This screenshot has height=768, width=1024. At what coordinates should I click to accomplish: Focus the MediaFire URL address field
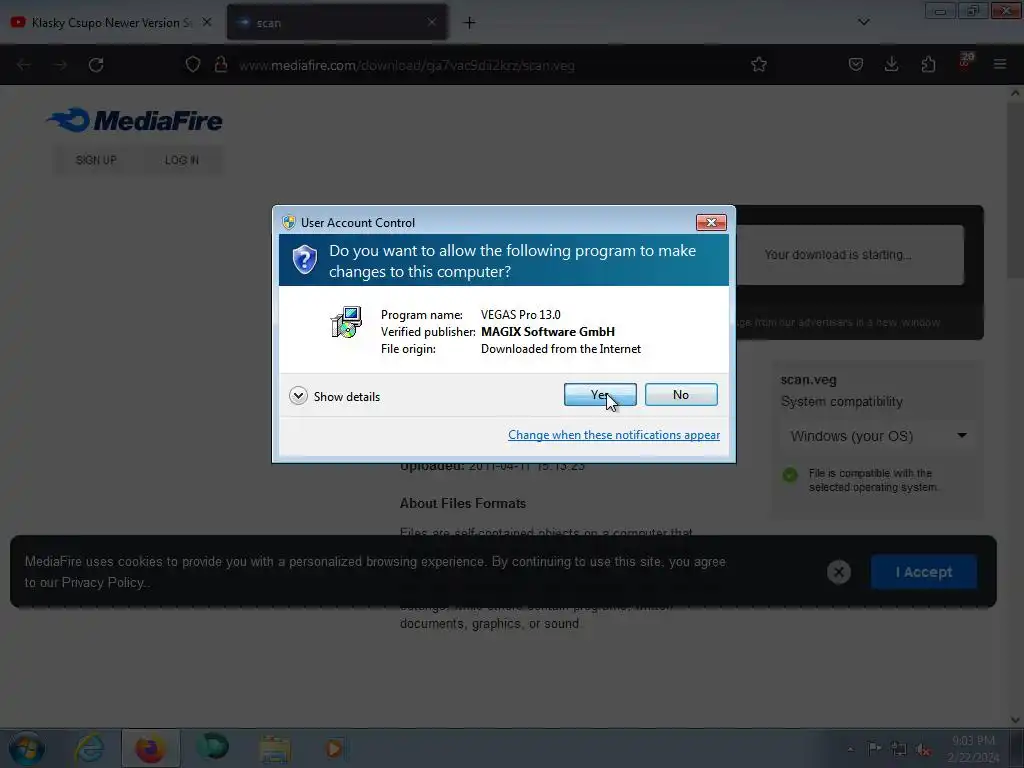(x=483, y=65)
